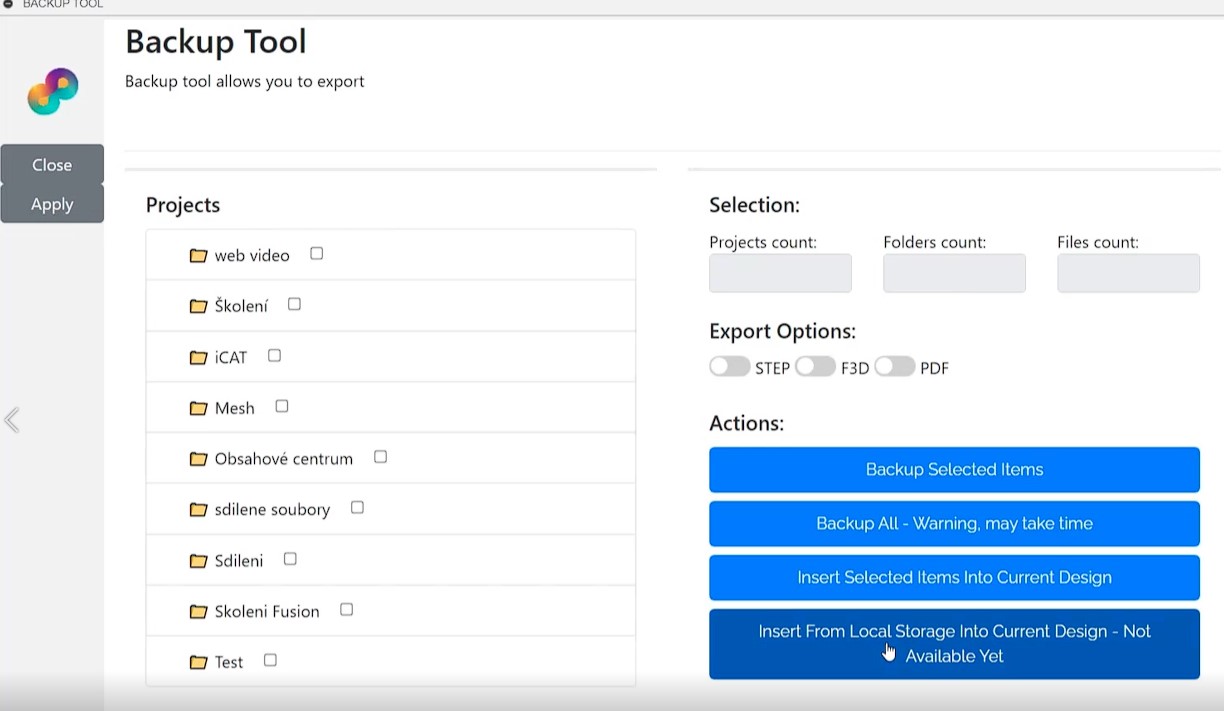The width and height of the screenshot is (1224, 711).
Task: Click the sdilene soubory folder icon
Action: (198, 510)
